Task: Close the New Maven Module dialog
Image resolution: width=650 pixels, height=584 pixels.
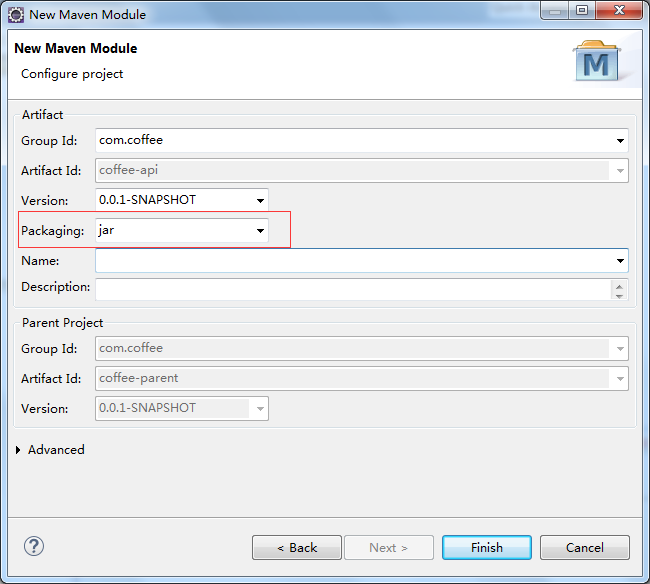Action: pyautogui.click(x=619, y=10)
